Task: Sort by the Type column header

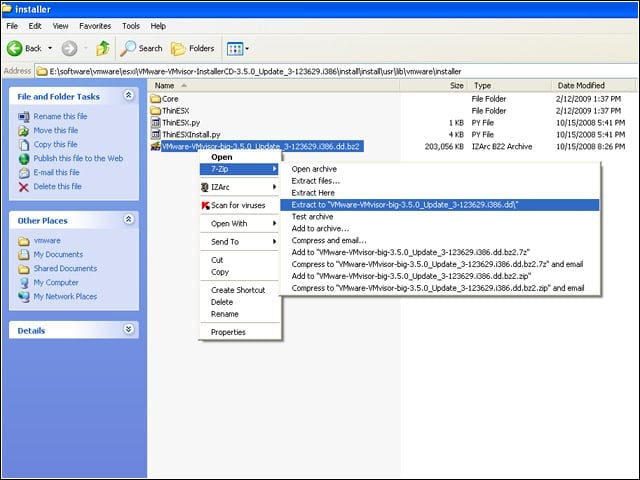Action: point(510,86)
